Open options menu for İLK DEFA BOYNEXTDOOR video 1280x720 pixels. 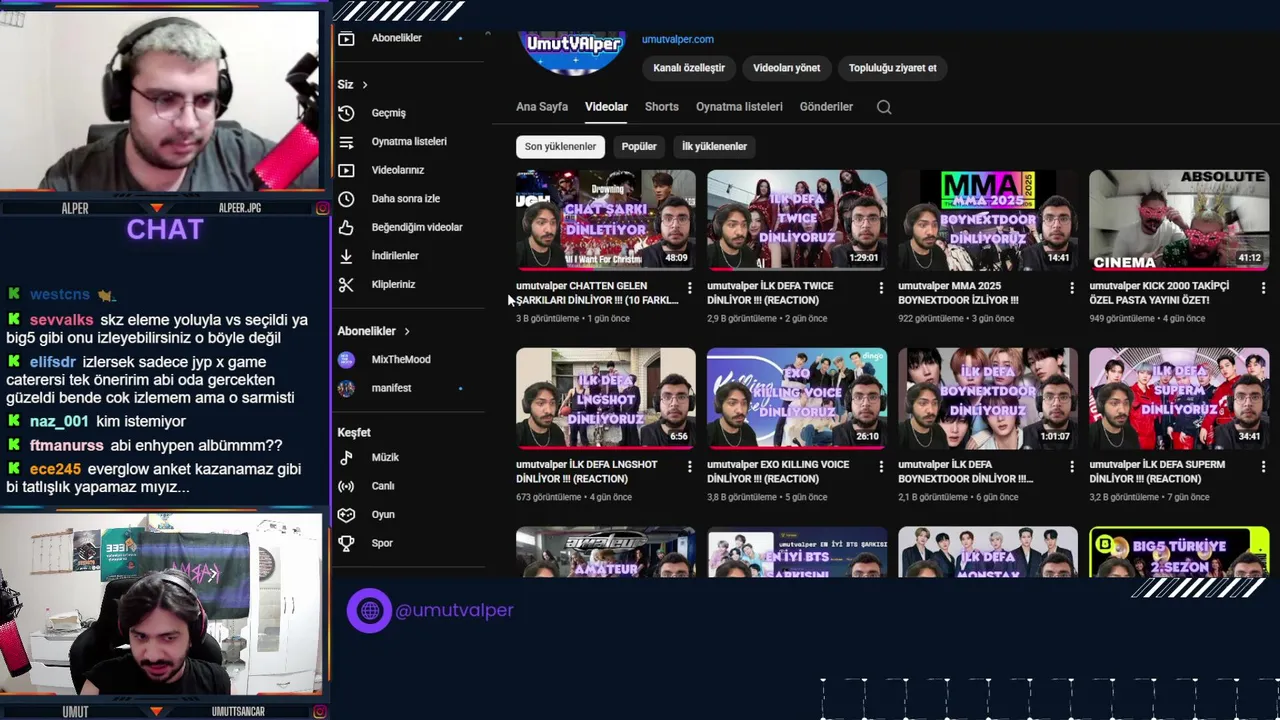pos(1071,466)
